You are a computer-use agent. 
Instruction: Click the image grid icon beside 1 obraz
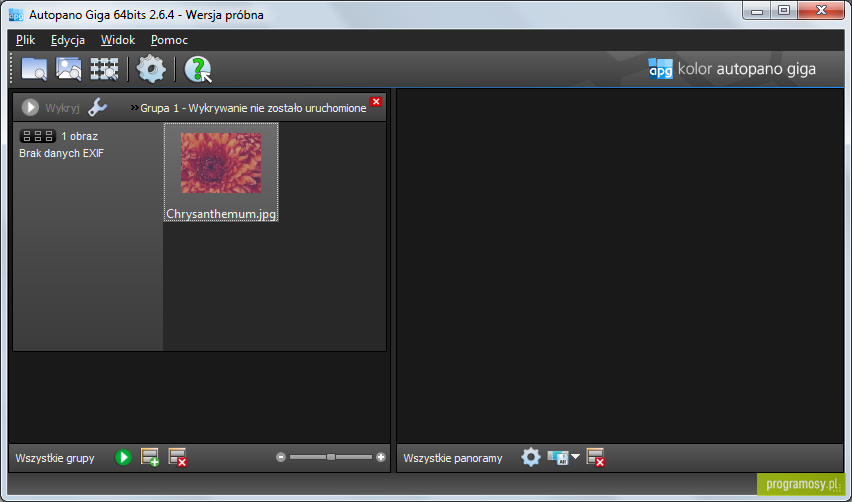37,136
